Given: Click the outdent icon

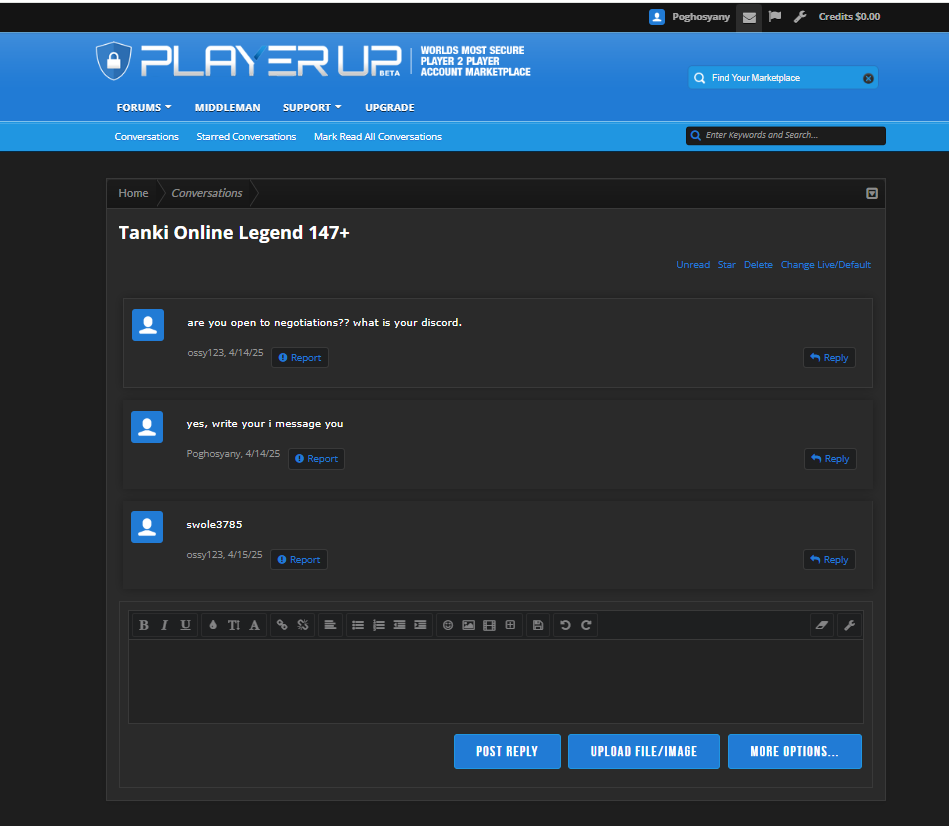Looking at the screenshot, I should [399, 625].
